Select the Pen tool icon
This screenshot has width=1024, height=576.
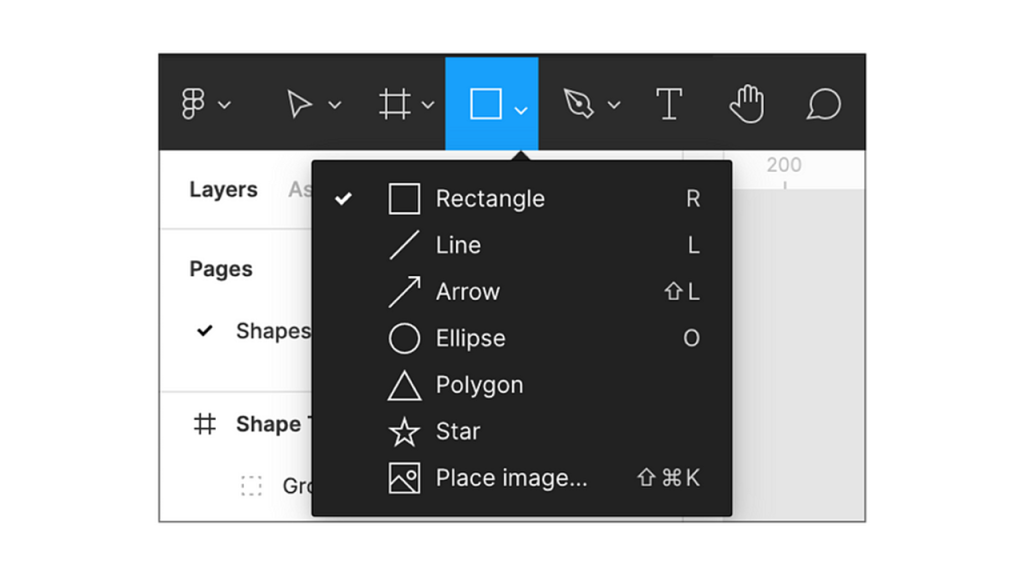[x=579, y=104]
